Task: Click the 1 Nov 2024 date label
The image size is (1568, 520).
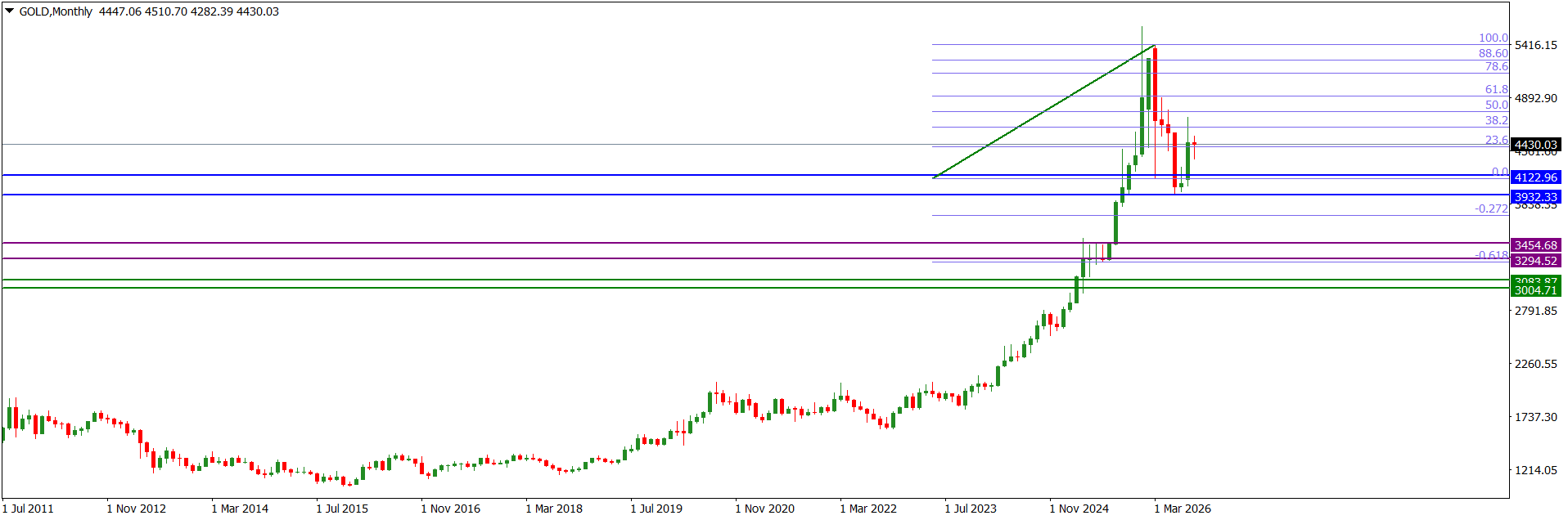Action: click(1079, 509)
